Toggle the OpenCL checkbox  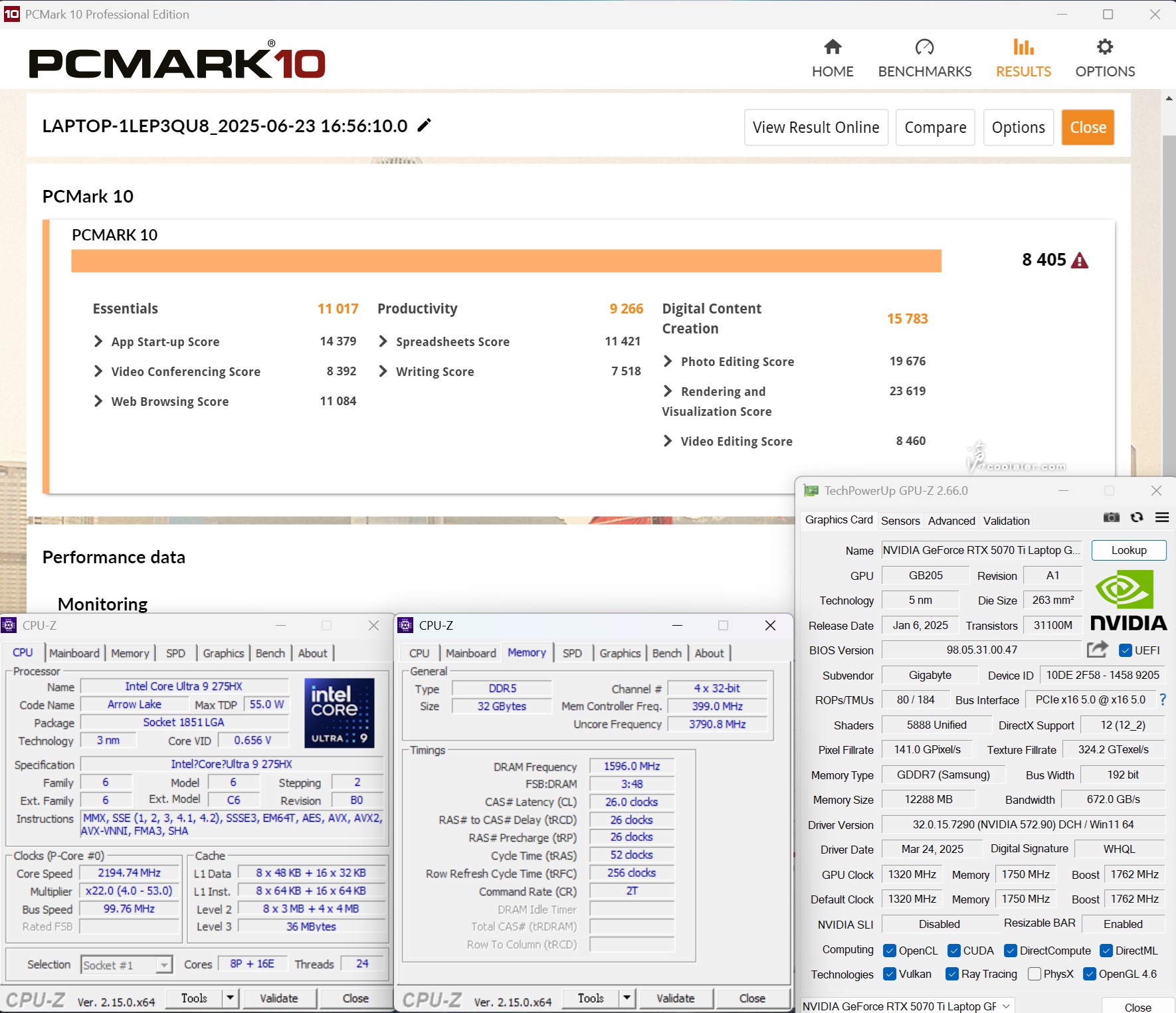890,951
